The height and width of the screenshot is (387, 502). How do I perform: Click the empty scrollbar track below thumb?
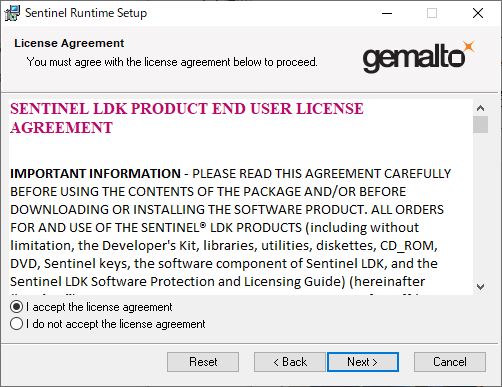tap(480, 206)
